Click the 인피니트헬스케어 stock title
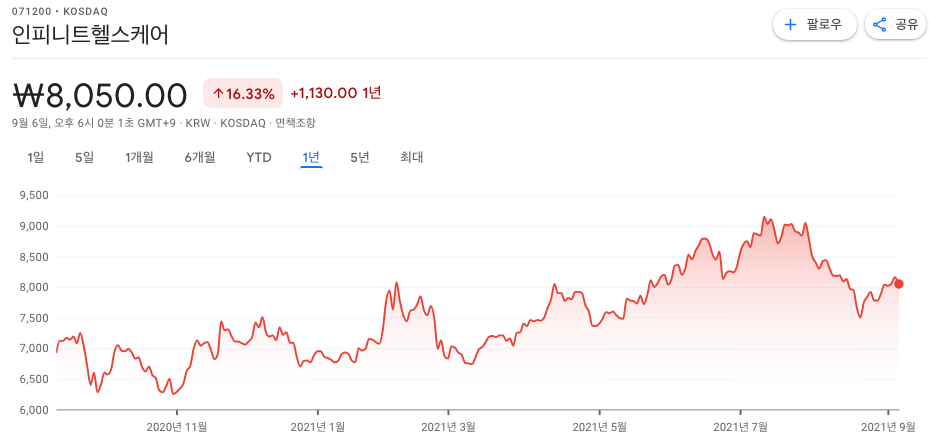The image size is (929, 443). pos(90,34)
